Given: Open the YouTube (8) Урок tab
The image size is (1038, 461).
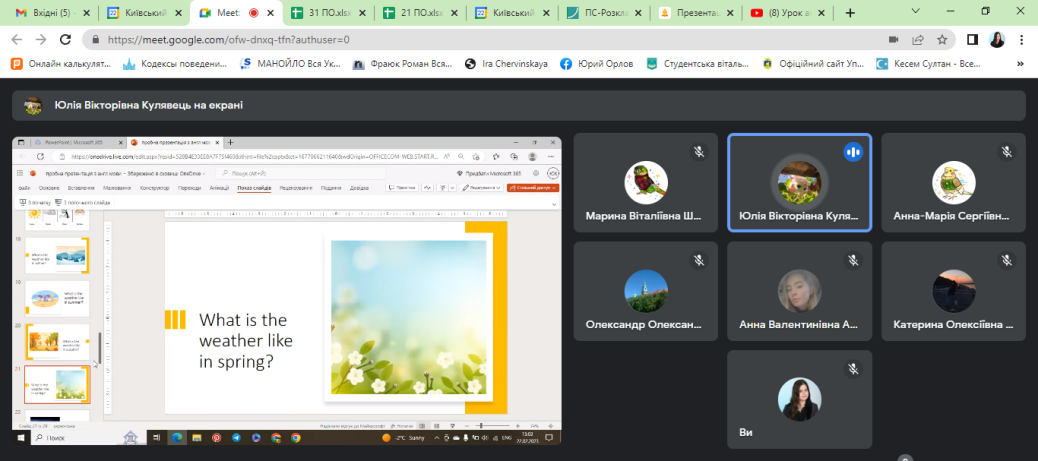Looking at the screenshot, I should (x=788, y=13).
